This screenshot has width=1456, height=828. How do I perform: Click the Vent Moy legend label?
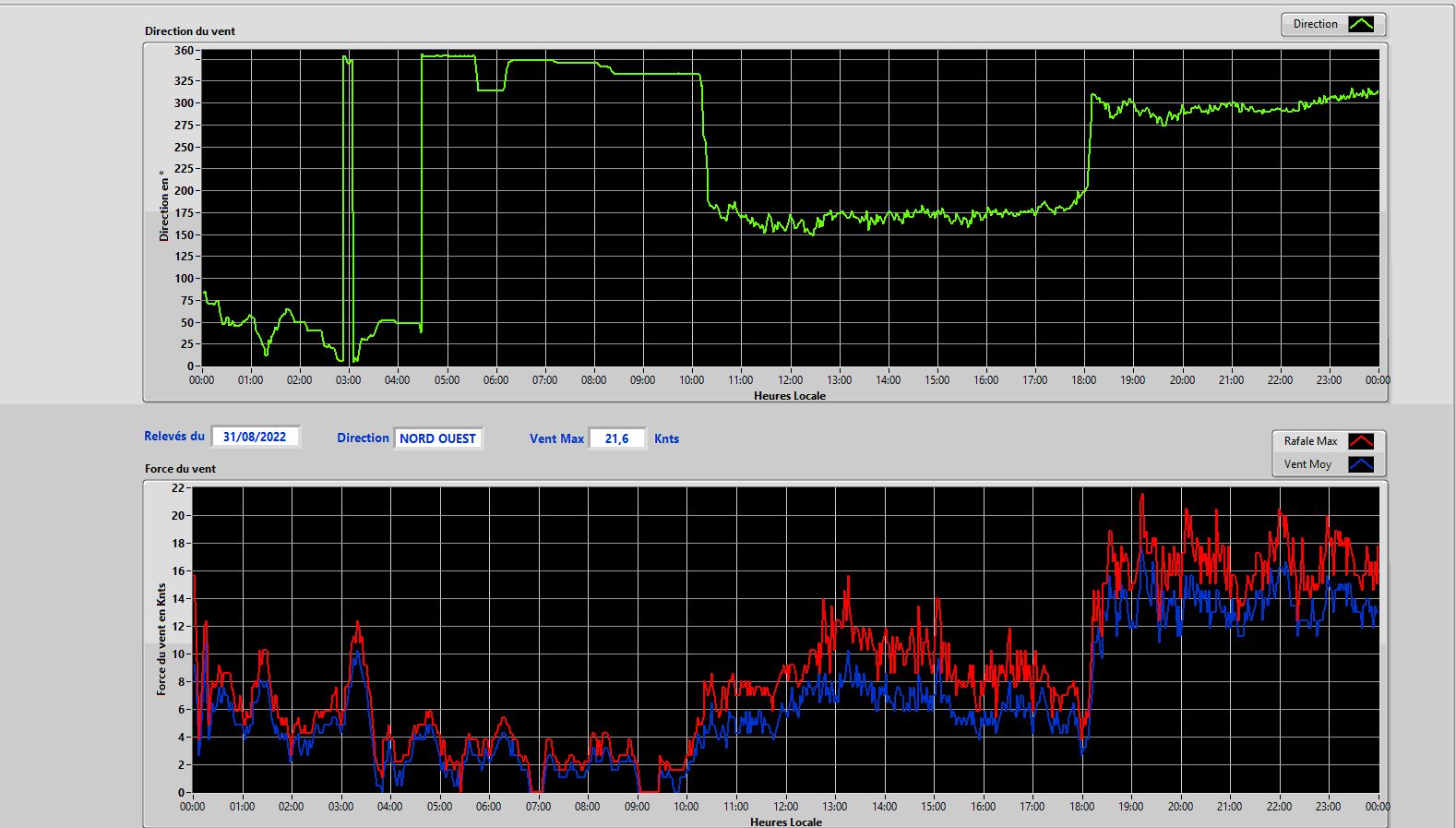click(x=1307, y=464)
